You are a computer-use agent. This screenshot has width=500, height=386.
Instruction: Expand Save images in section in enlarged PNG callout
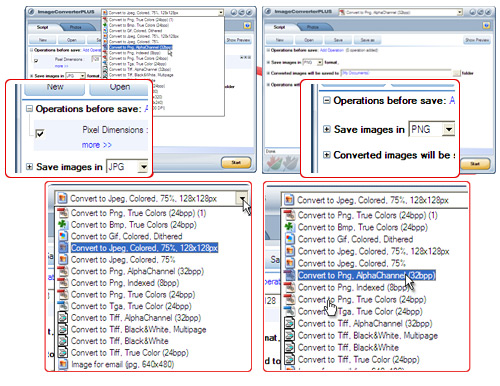[x=327, y=129]
